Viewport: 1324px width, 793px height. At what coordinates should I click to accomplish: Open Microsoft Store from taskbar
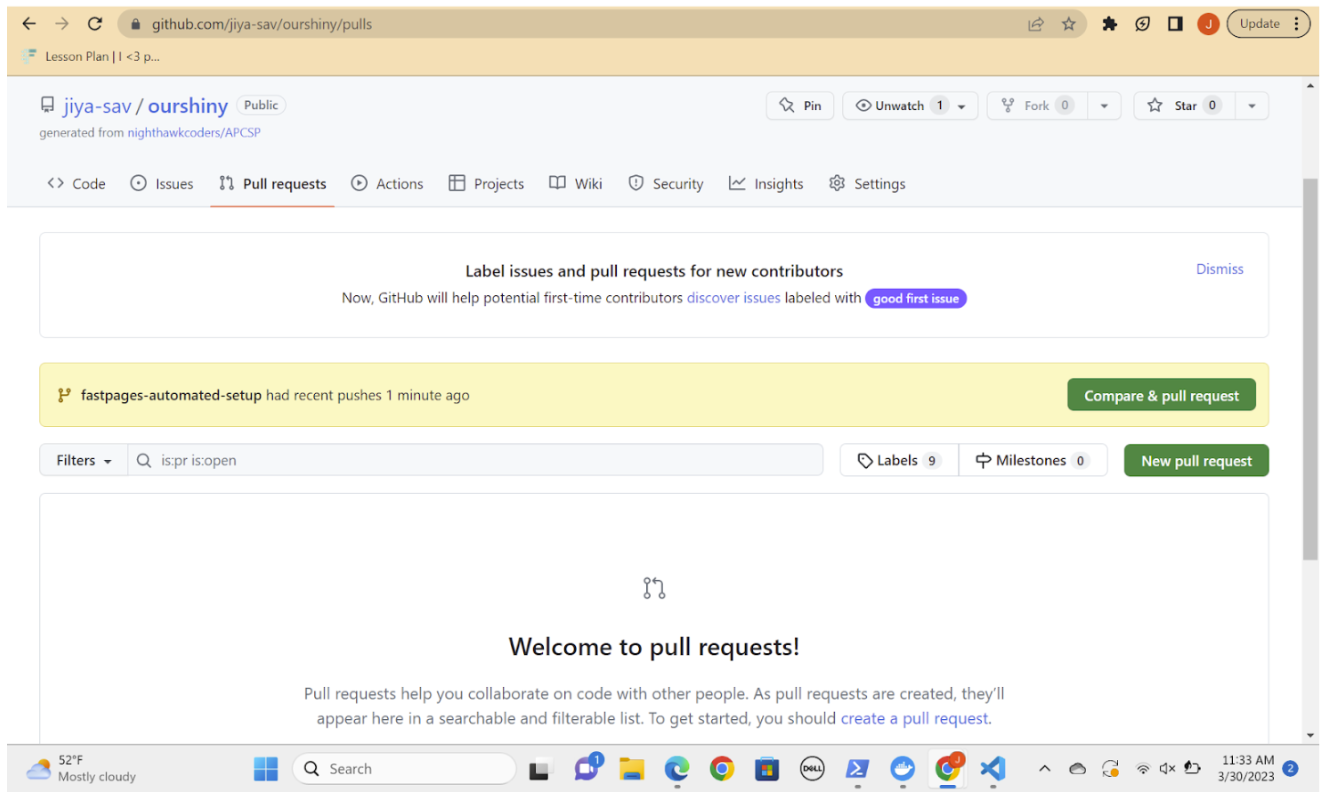[767, 769]
